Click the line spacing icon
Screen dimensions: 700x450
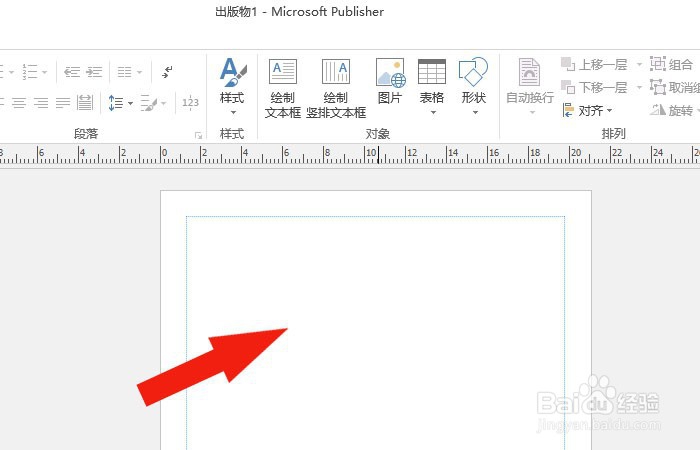point(116,103)
